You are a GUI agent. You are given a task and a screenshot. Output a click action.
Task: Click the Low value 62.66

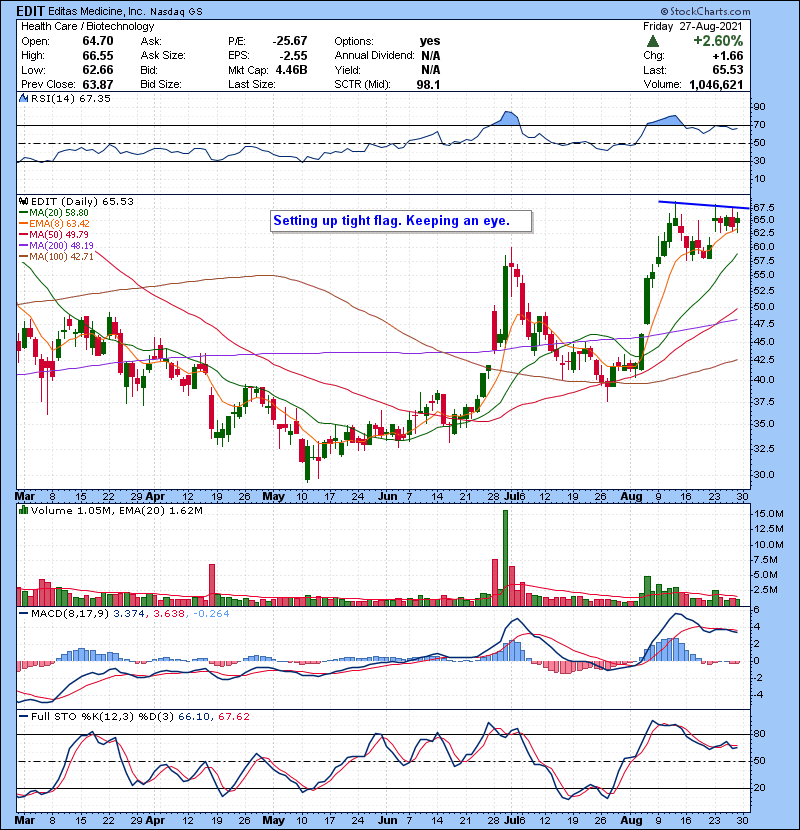pos(97,70)
